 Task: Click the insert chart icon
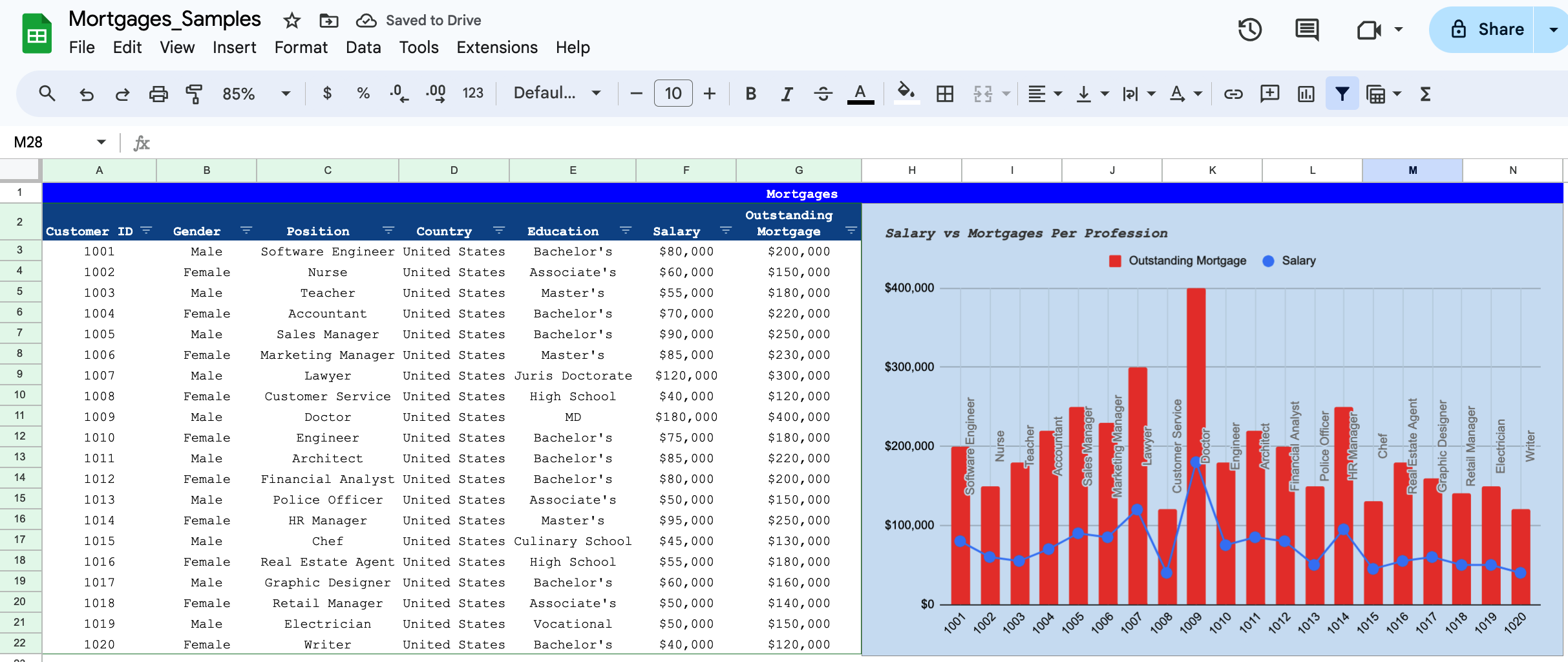(x=1306, y=94)
